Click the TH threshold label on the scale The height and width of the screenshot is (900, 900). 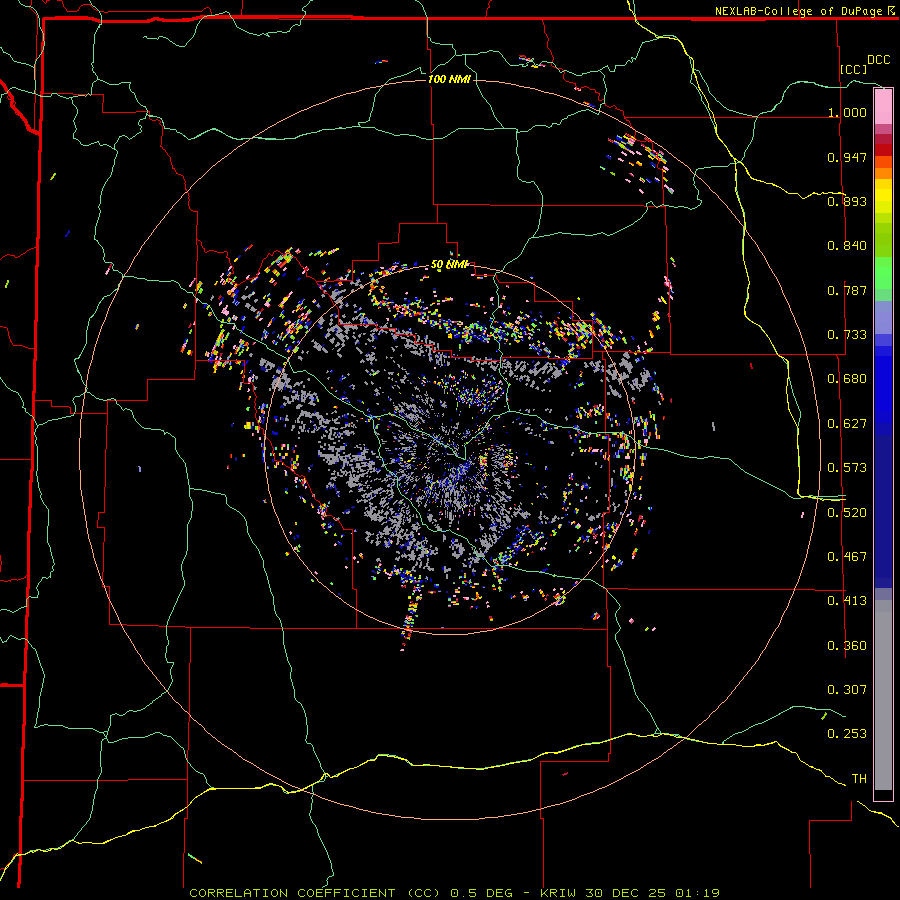tap(859, 779)
